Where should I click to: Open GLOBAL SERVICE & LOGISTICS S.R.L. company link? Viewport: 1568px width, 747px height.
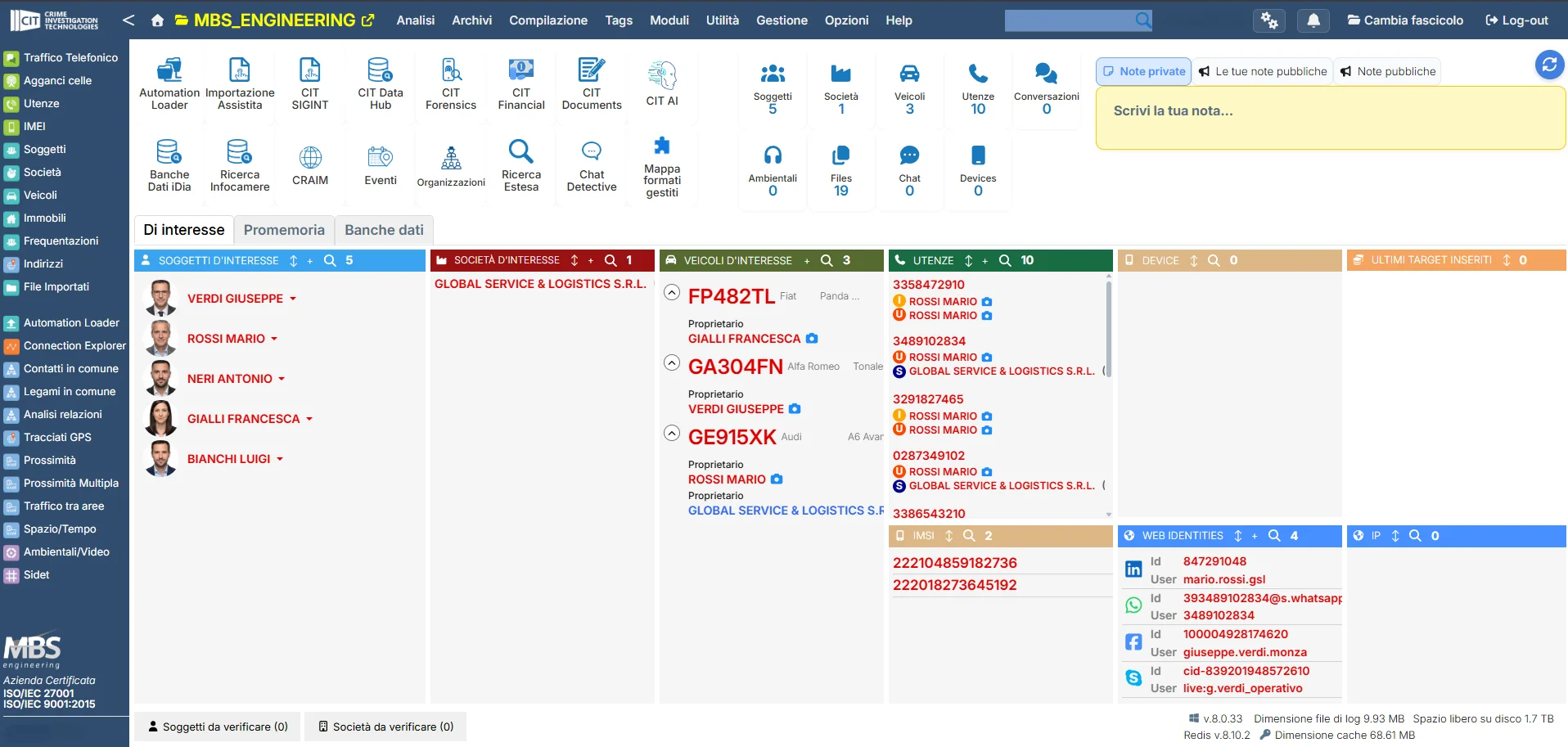click(x=540, y=284)
